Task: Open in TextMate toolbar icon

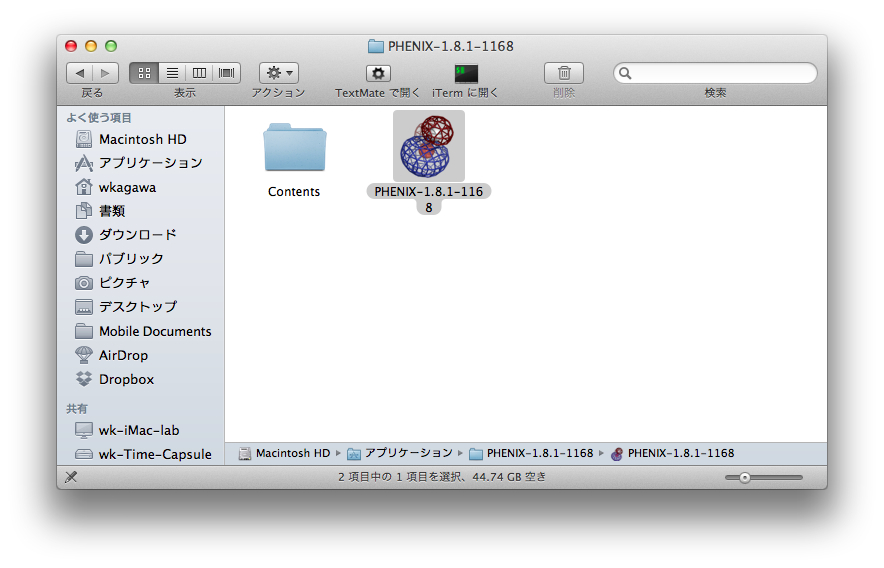Action: tap(378, 73)
